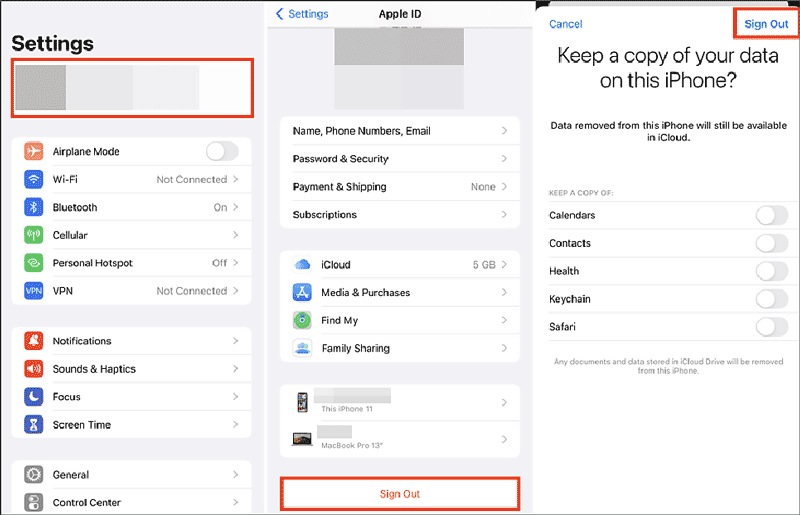
Task: Go back to Settings from Apple ID
Action: click(302, 14)
